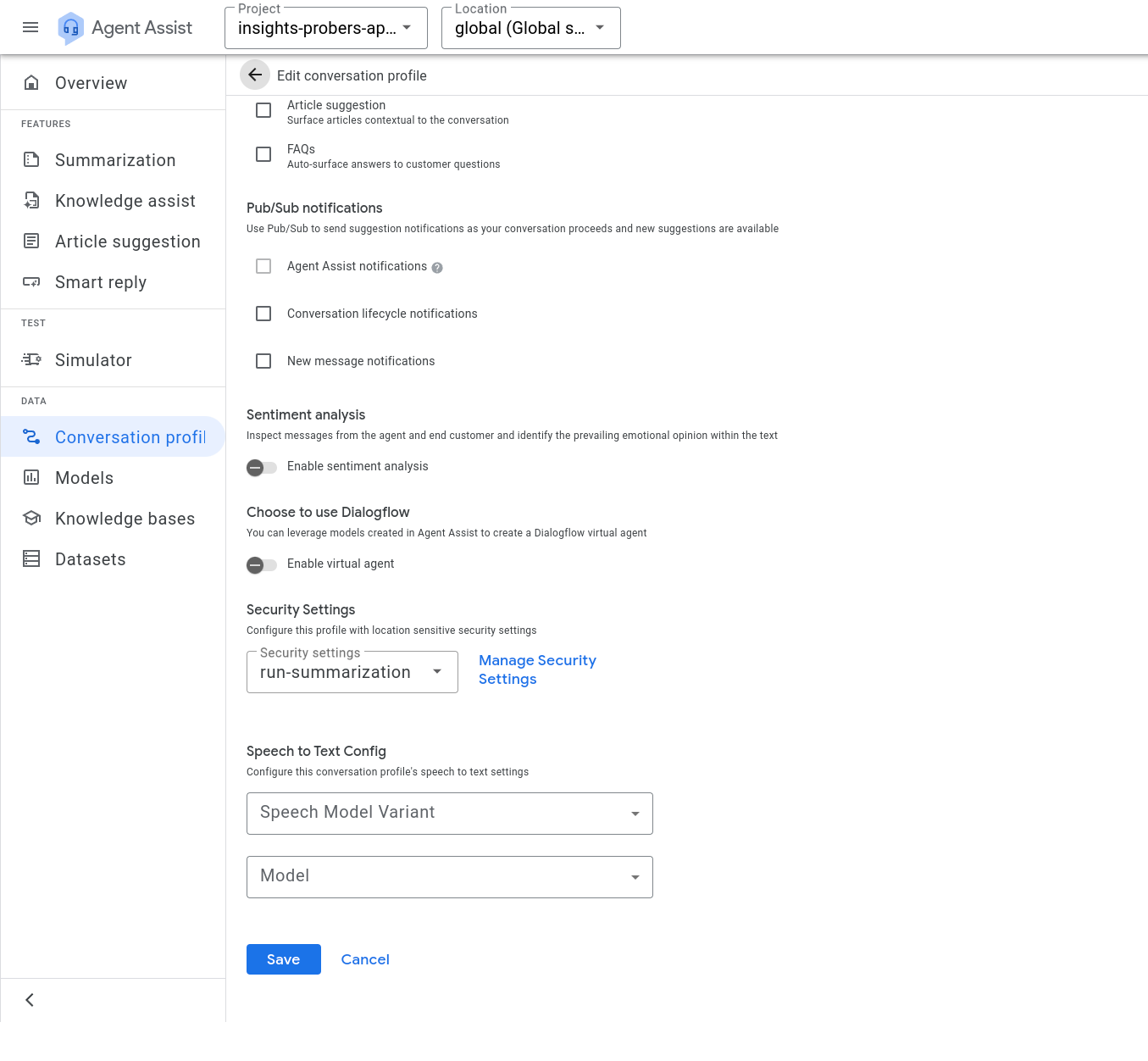Image resolution: width=1148 pixels, height=1061 pixels.
Task: Open the Manage Security Settings link
Action: tap(537, 669)
